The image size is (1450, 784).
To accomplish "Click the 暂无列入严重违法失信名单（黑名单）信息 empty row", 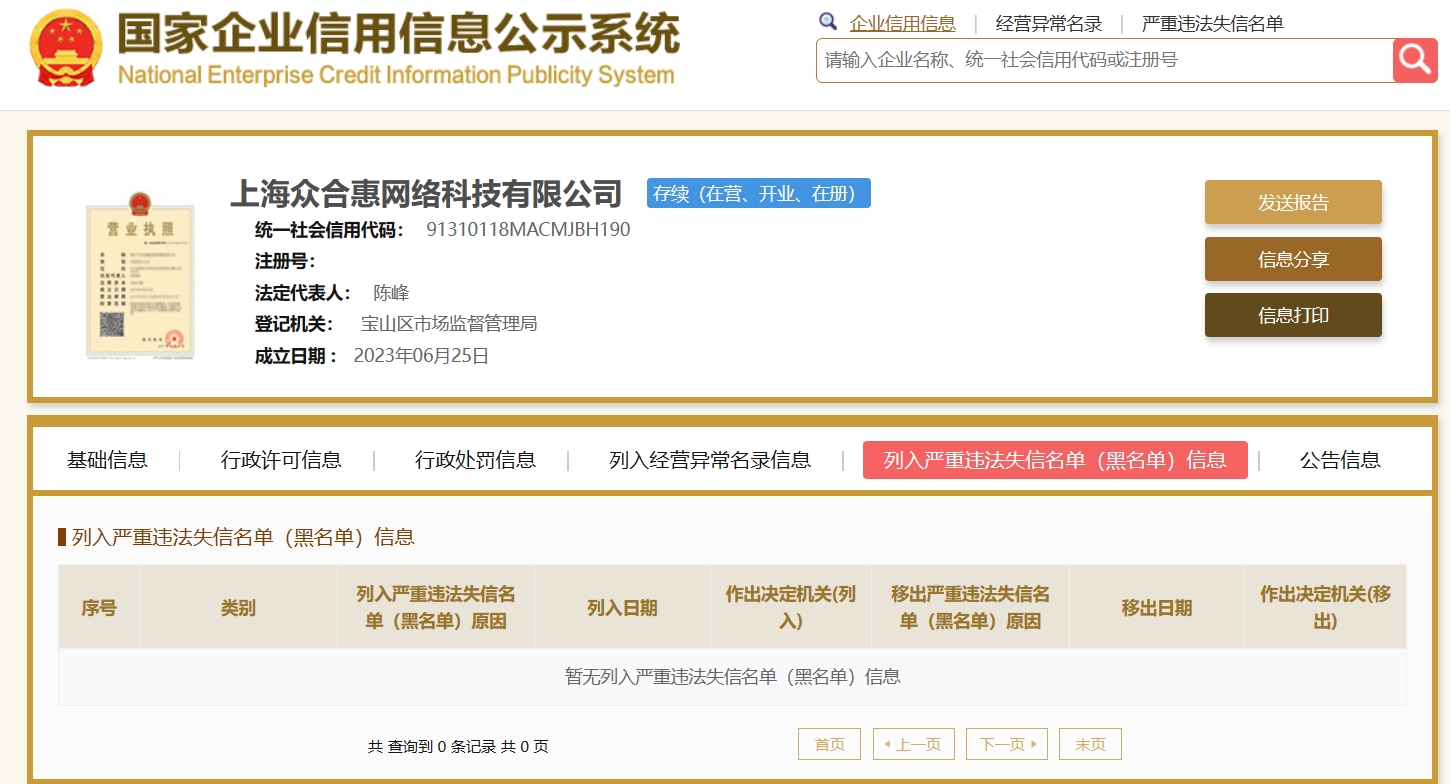I will click(733, 677).
